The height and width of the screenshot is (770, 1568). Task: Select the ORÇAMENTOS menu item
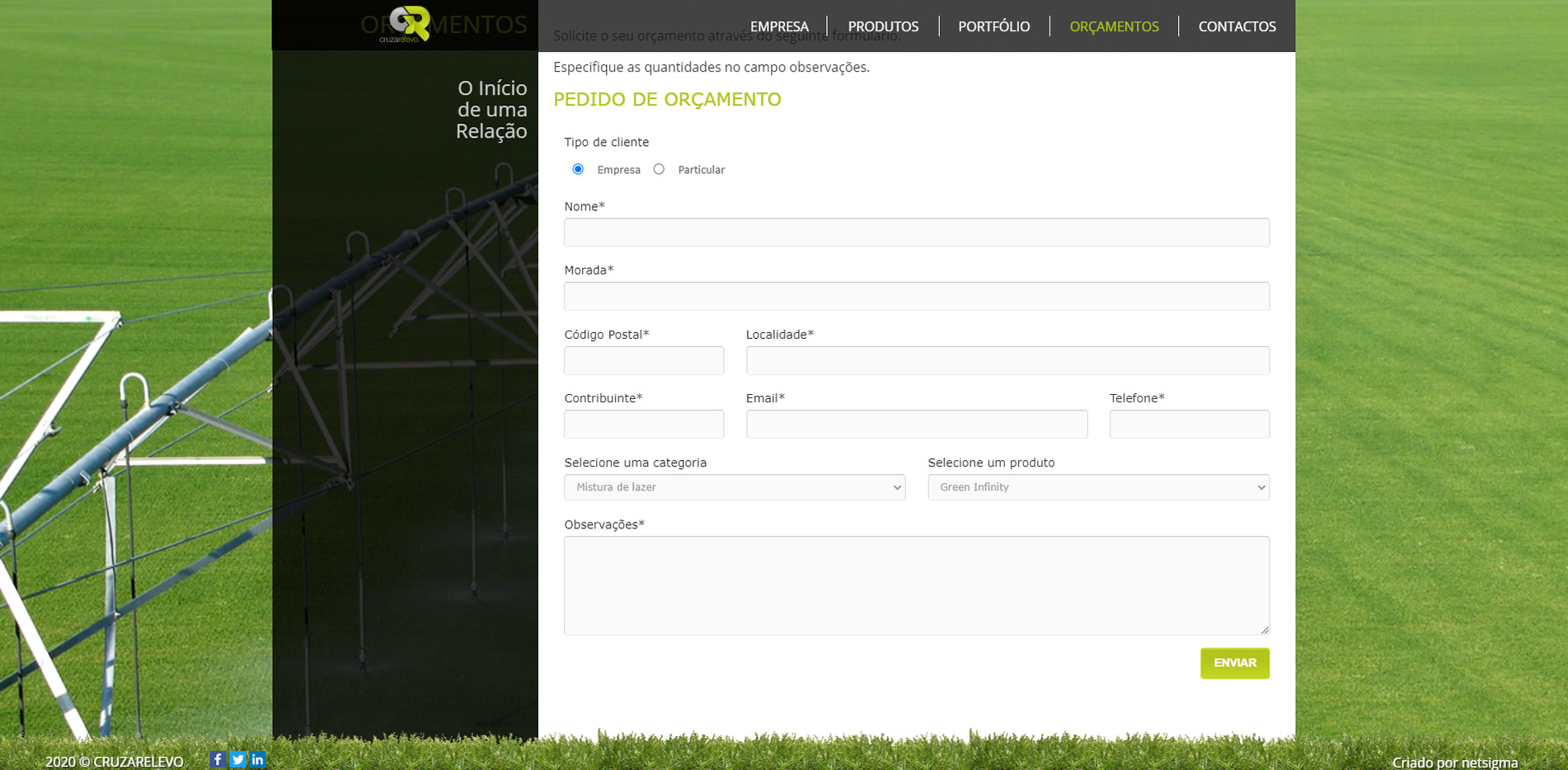click(x=1114, y=26)
